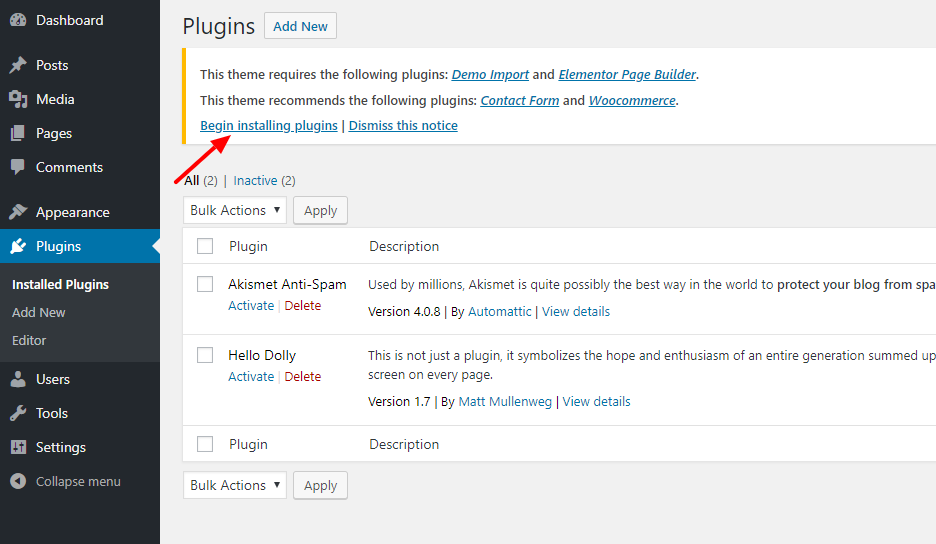
Task: Go to Posts menu
Action: click(80, 65)
